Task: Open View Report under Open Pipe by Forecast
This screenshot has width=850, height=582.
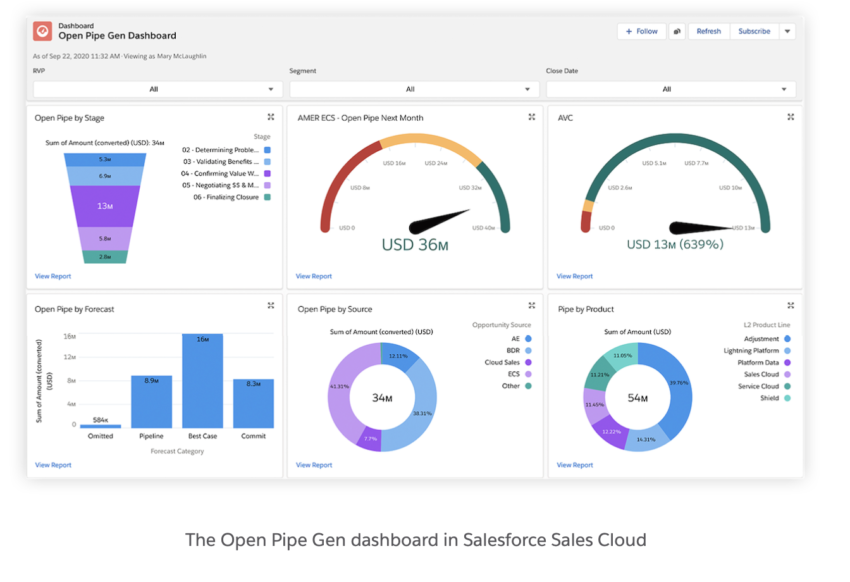Action: pos(52,465)
